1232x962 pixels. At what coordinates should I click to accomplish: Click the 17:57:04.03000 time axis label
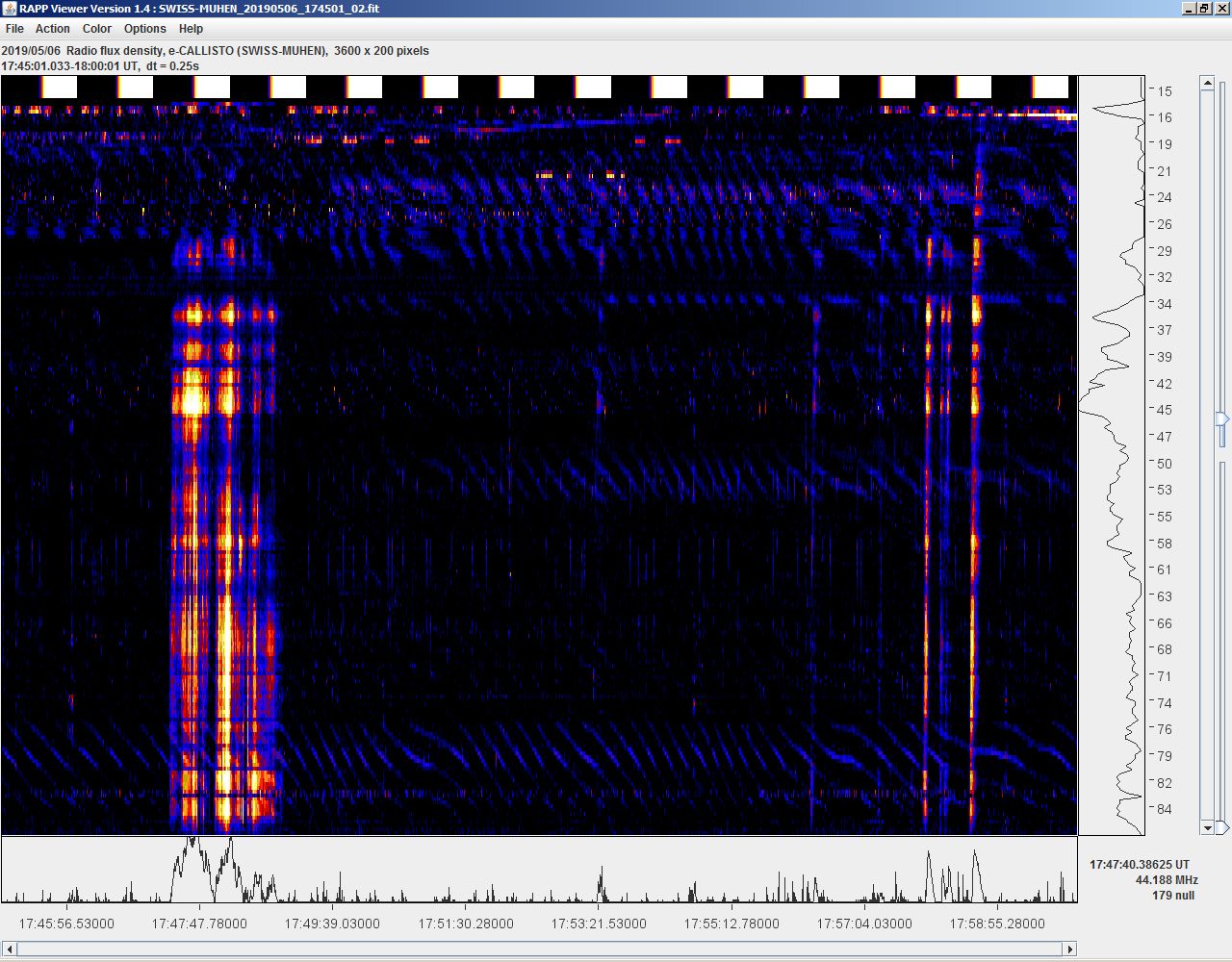[x=864, y=924]
